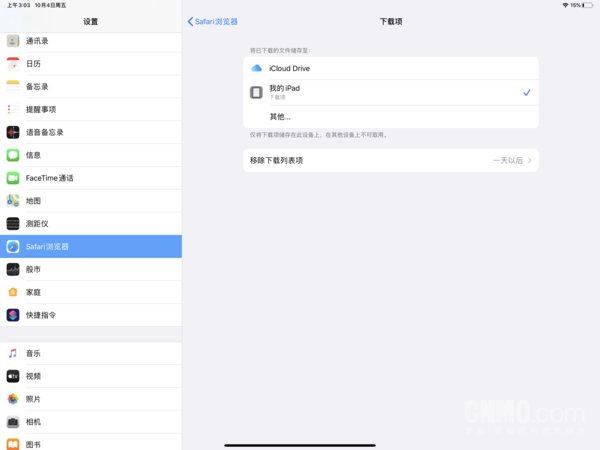Viewport: 600px width, 450px height.
Task: Open the 通讯录 contacts icon
Action: [13, 41]
